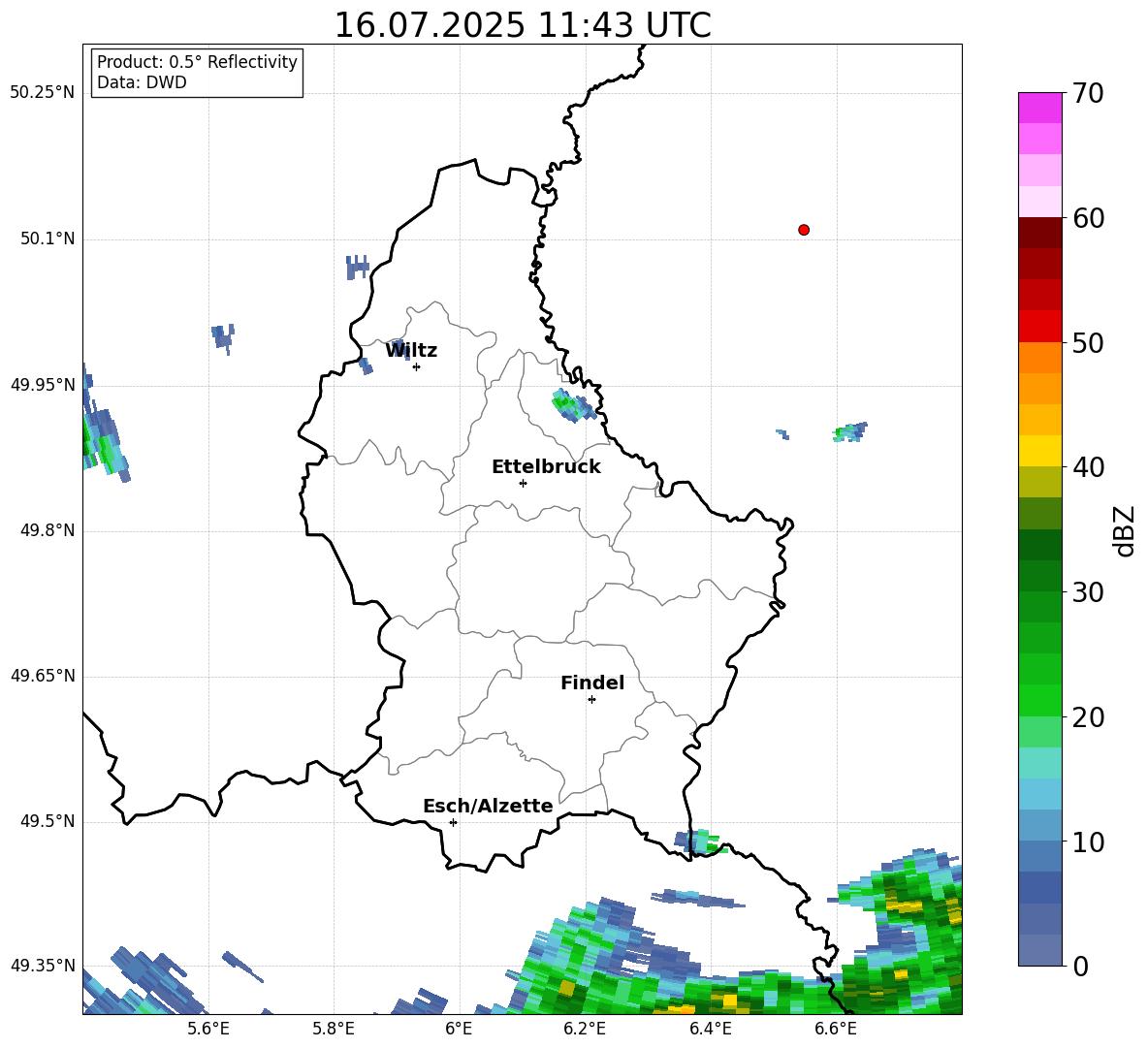This screenshot has height=1048, width=1148.
Task: Click the Ettelbruck station label
Action: pyautogui.click(x=546, y=467)
